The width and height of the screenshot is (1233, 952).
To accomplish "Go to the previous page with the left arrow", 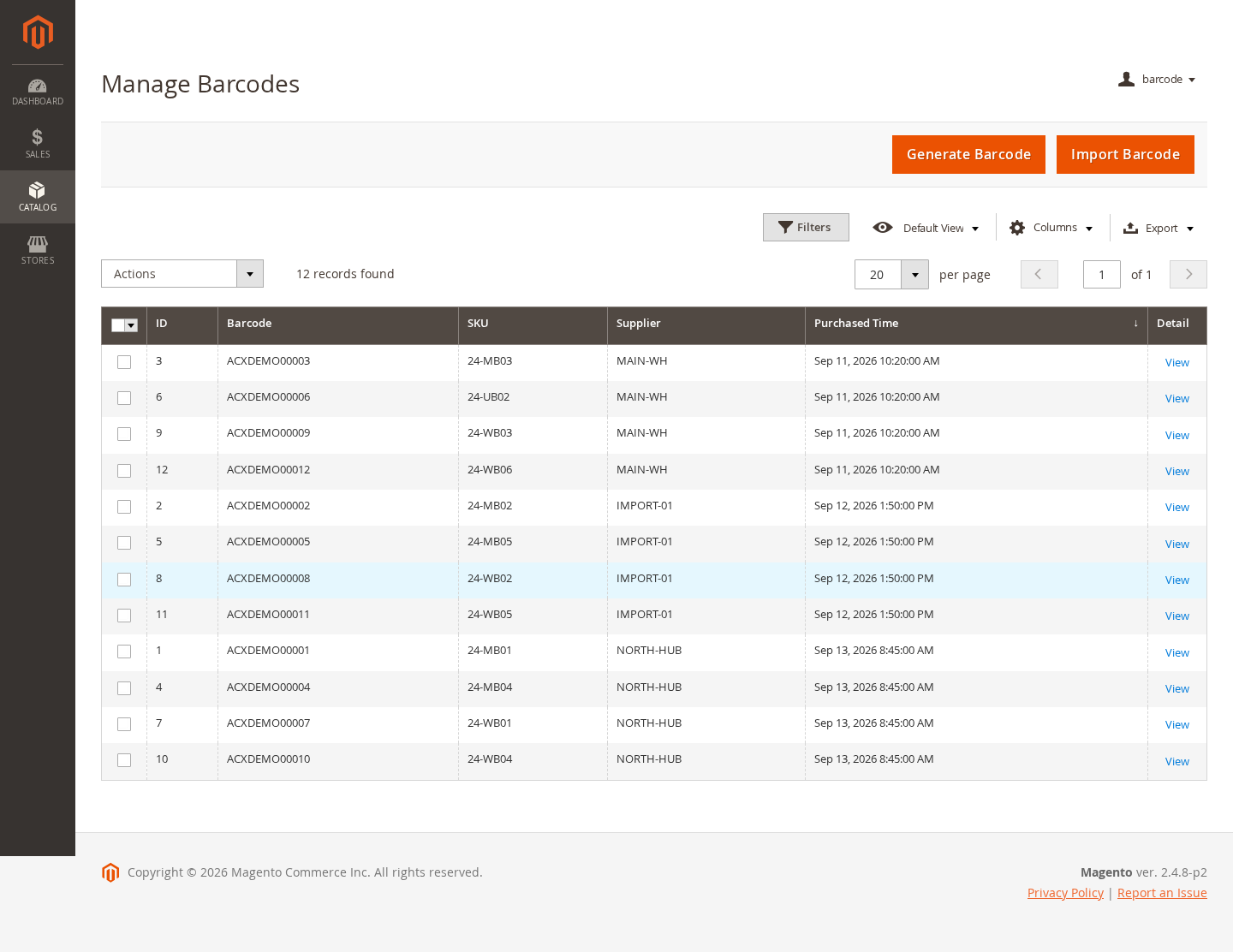I will (x=1039, y=274).
